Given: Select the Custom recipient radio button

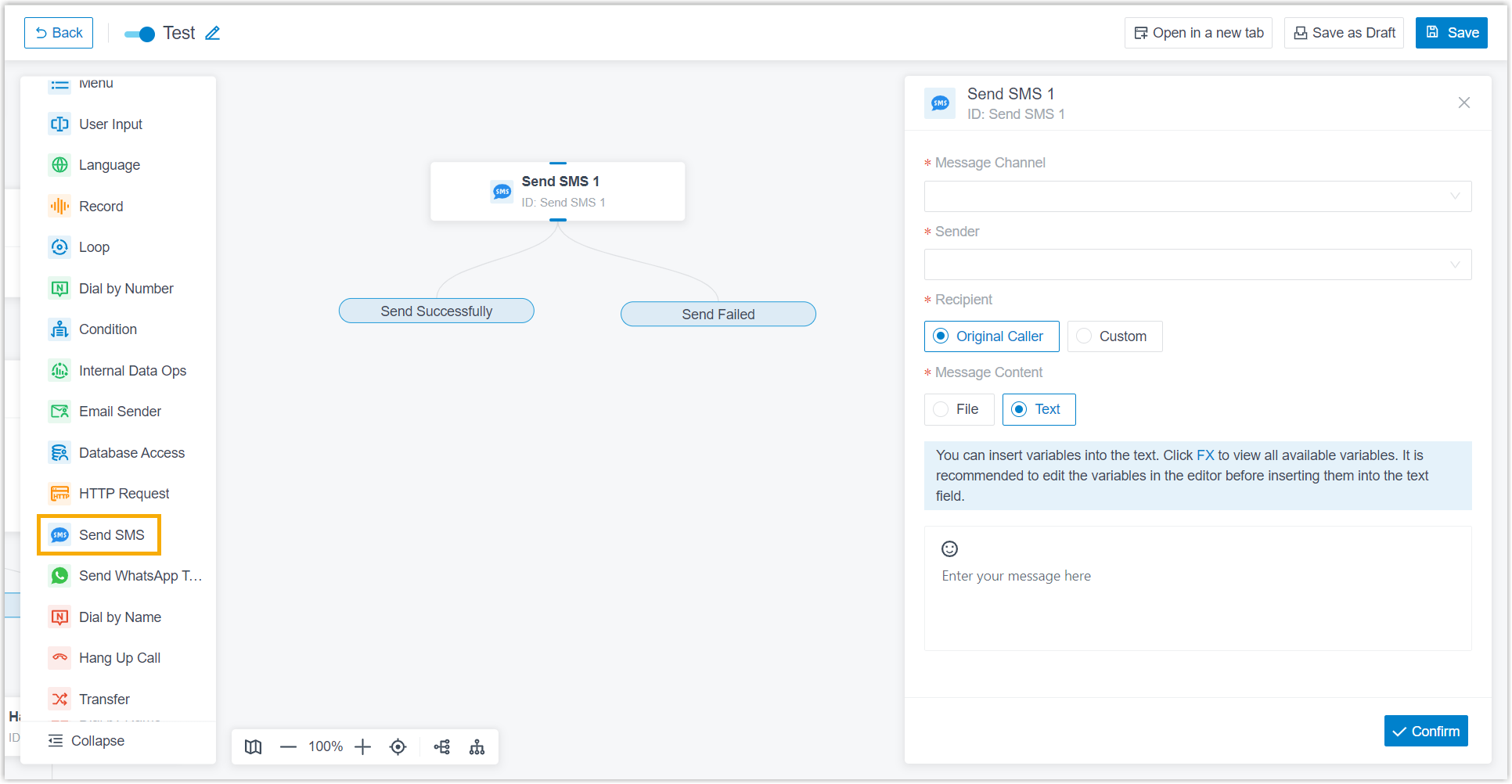Looking at the screenshot, I should point(1114,336).
